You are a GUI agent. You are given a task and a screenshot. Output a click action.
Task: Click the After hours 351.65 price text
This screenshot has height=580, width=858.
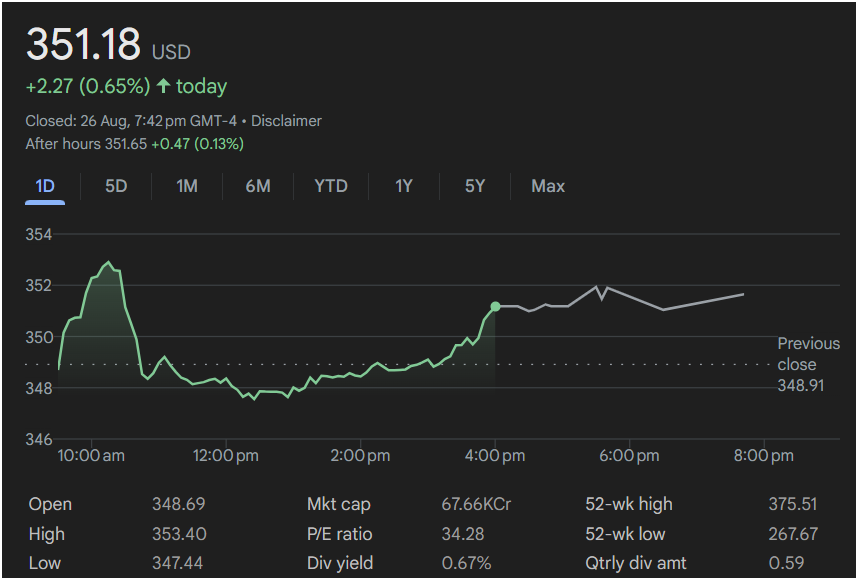pyautogui.click(x=86, y=144)
